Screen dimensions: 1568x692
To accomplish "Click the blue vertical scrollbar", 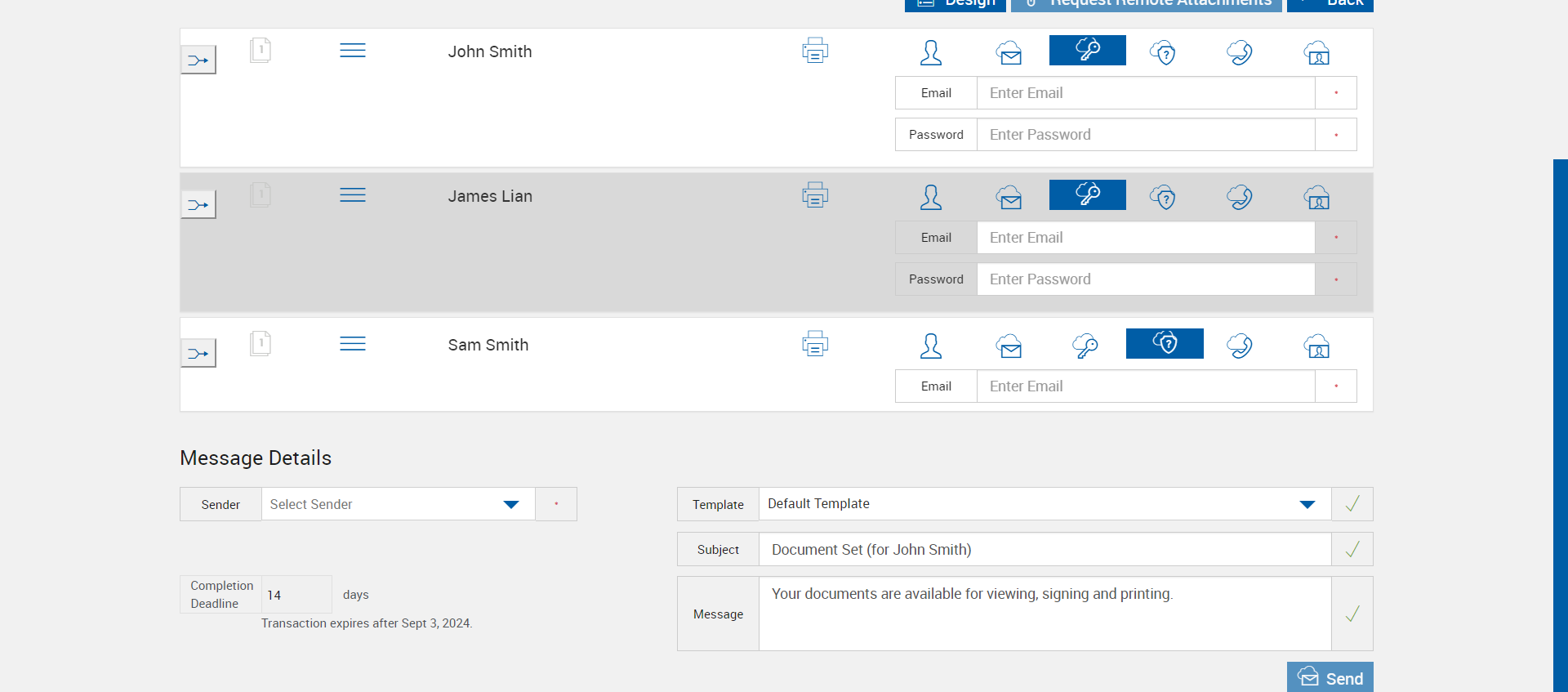I will point(1561,425).
